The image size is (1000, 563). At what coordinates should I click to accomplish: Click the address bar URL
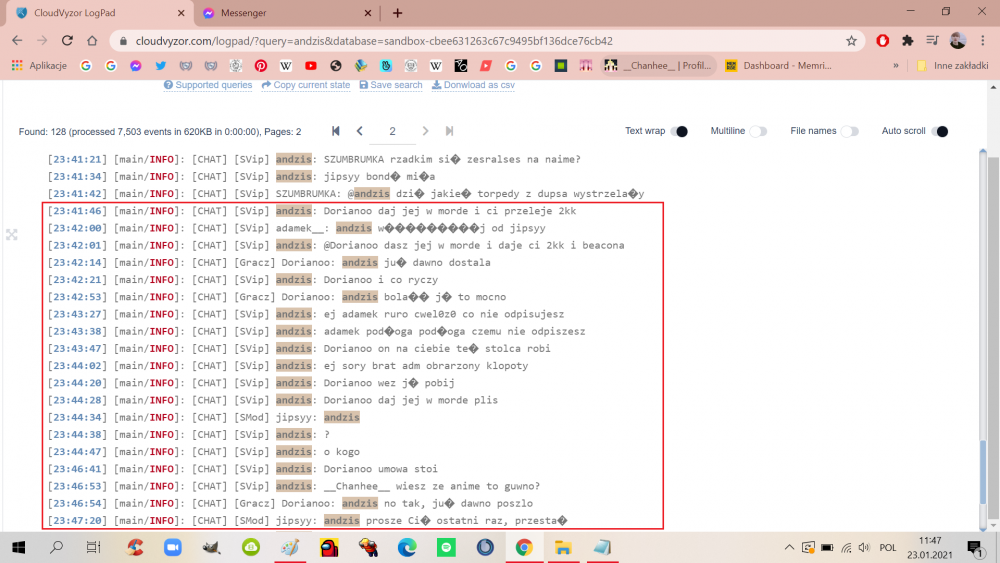(374, 41)
